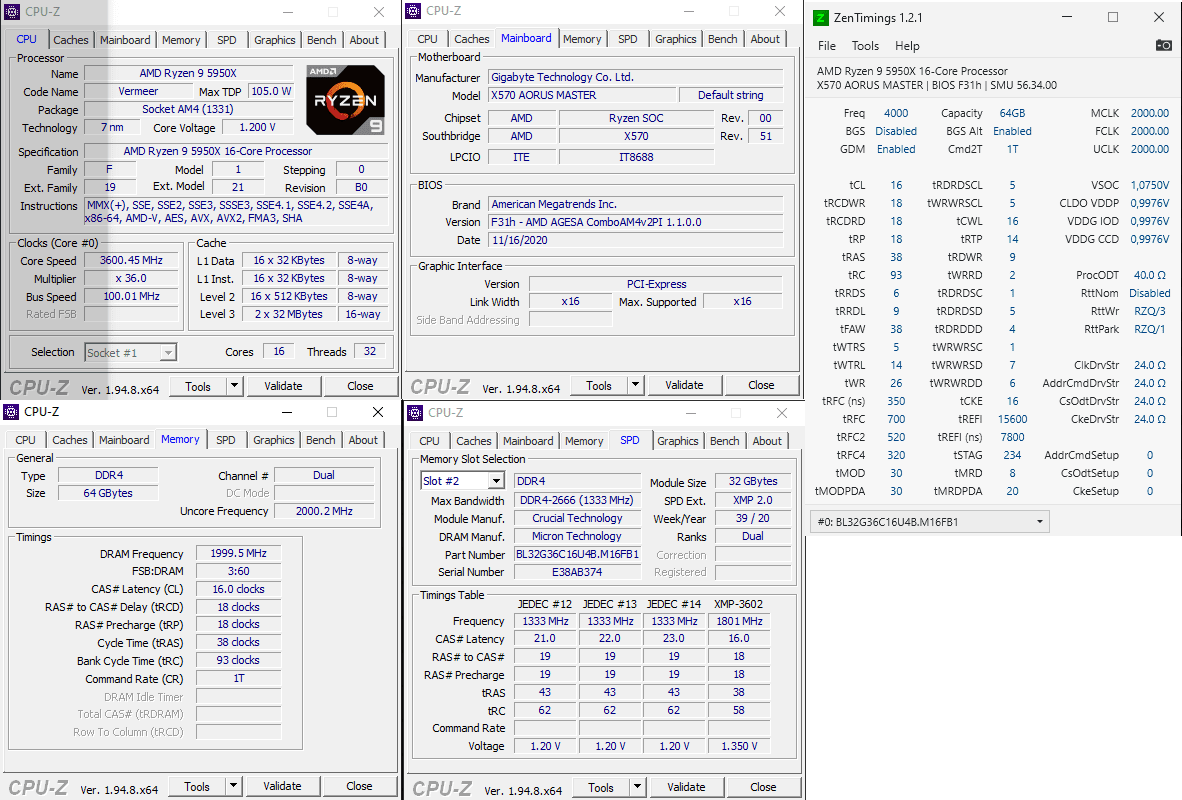The width and height of the screenshot is (1182, 800).
Task: Click the ZenTimings screenshot camera icon
Action: [x=1163, y=45]
